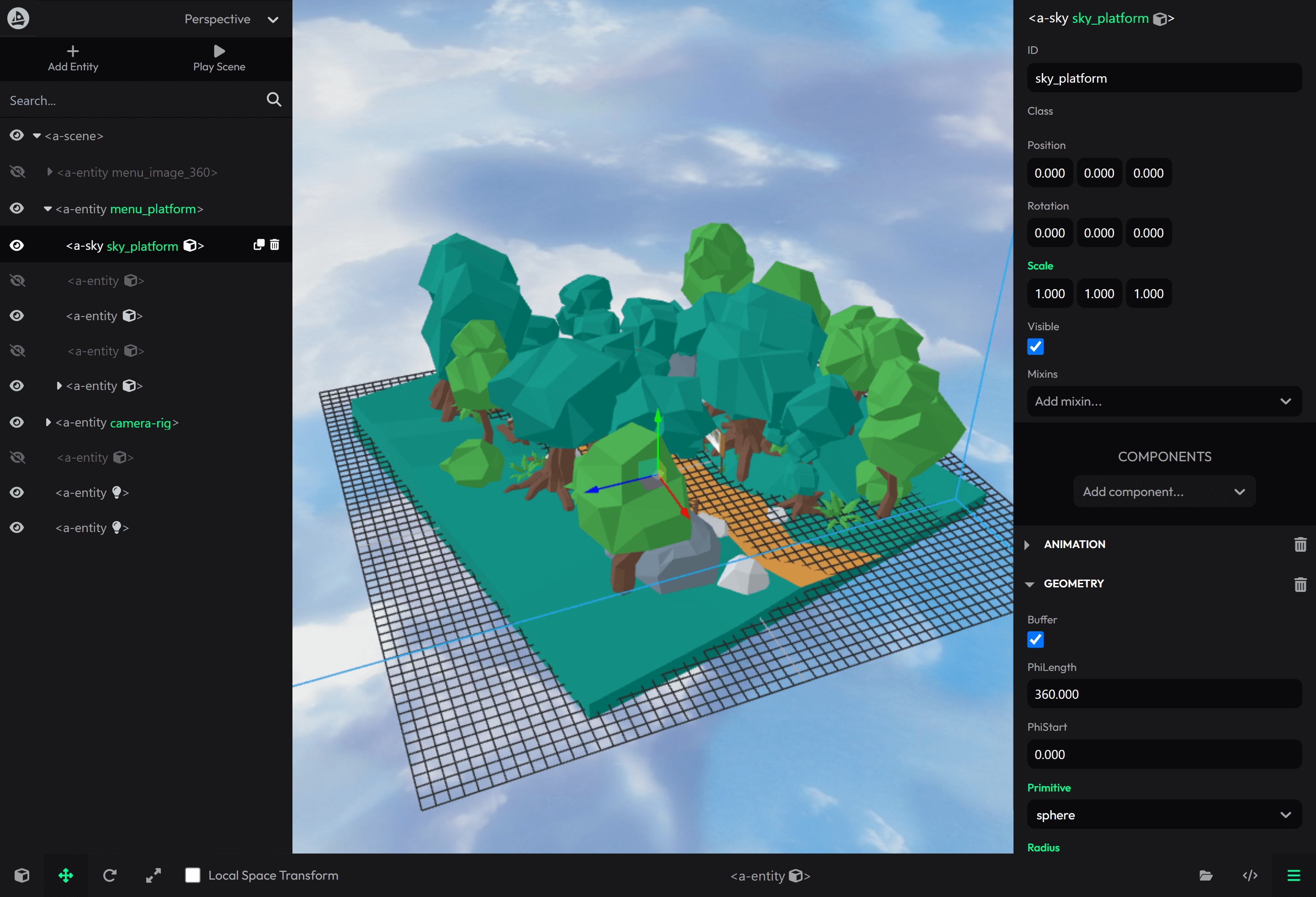Delete the sky_platform entity via its trash icon
This screenshot has height=897, width=1316.
(275, 244)
